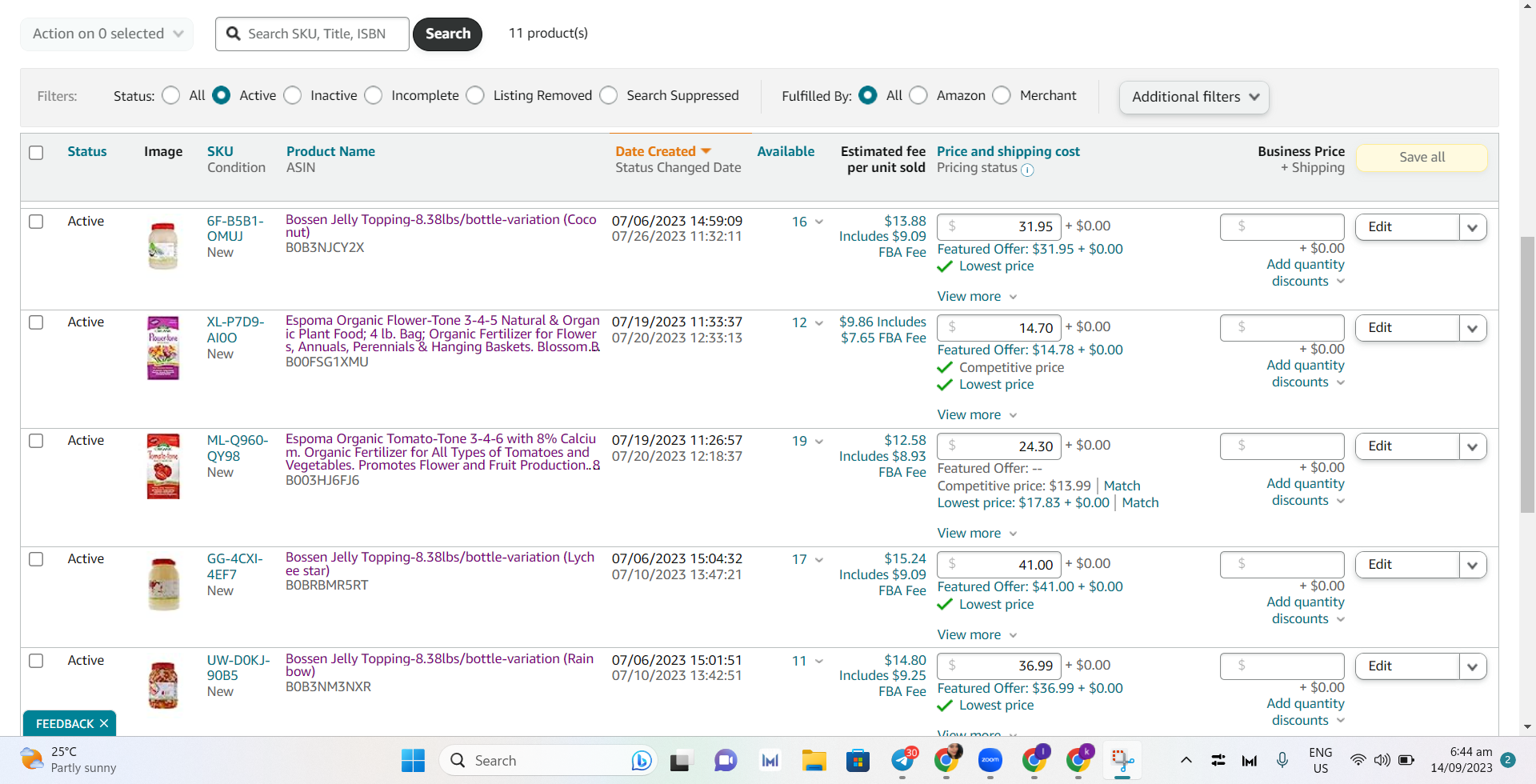The width and height of the screenshot is (1536, 784).
Task: Match the Competitive price $13.99
Action: 1122,486
